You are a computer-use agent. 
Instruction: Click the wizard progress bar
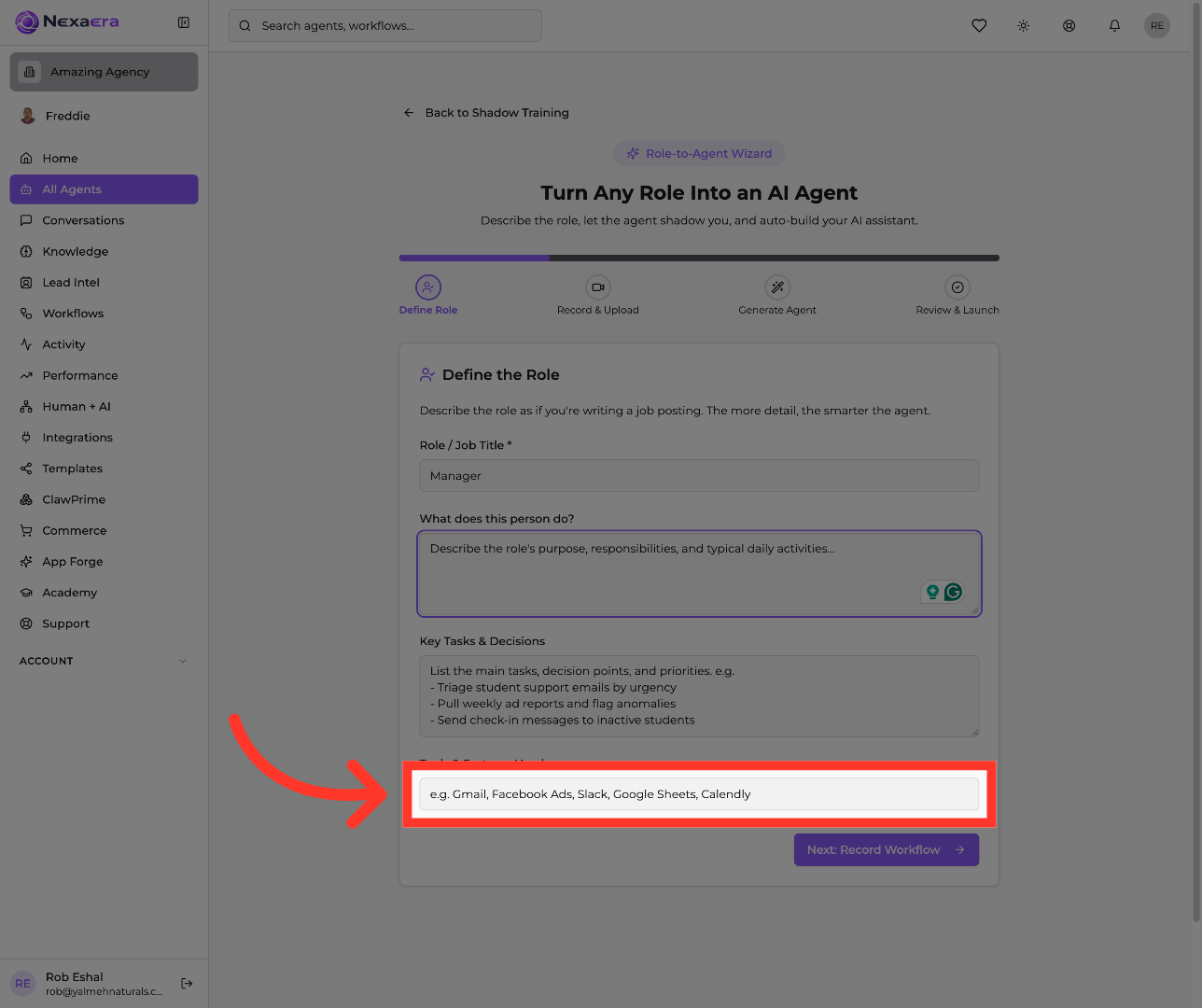(699, 258)
